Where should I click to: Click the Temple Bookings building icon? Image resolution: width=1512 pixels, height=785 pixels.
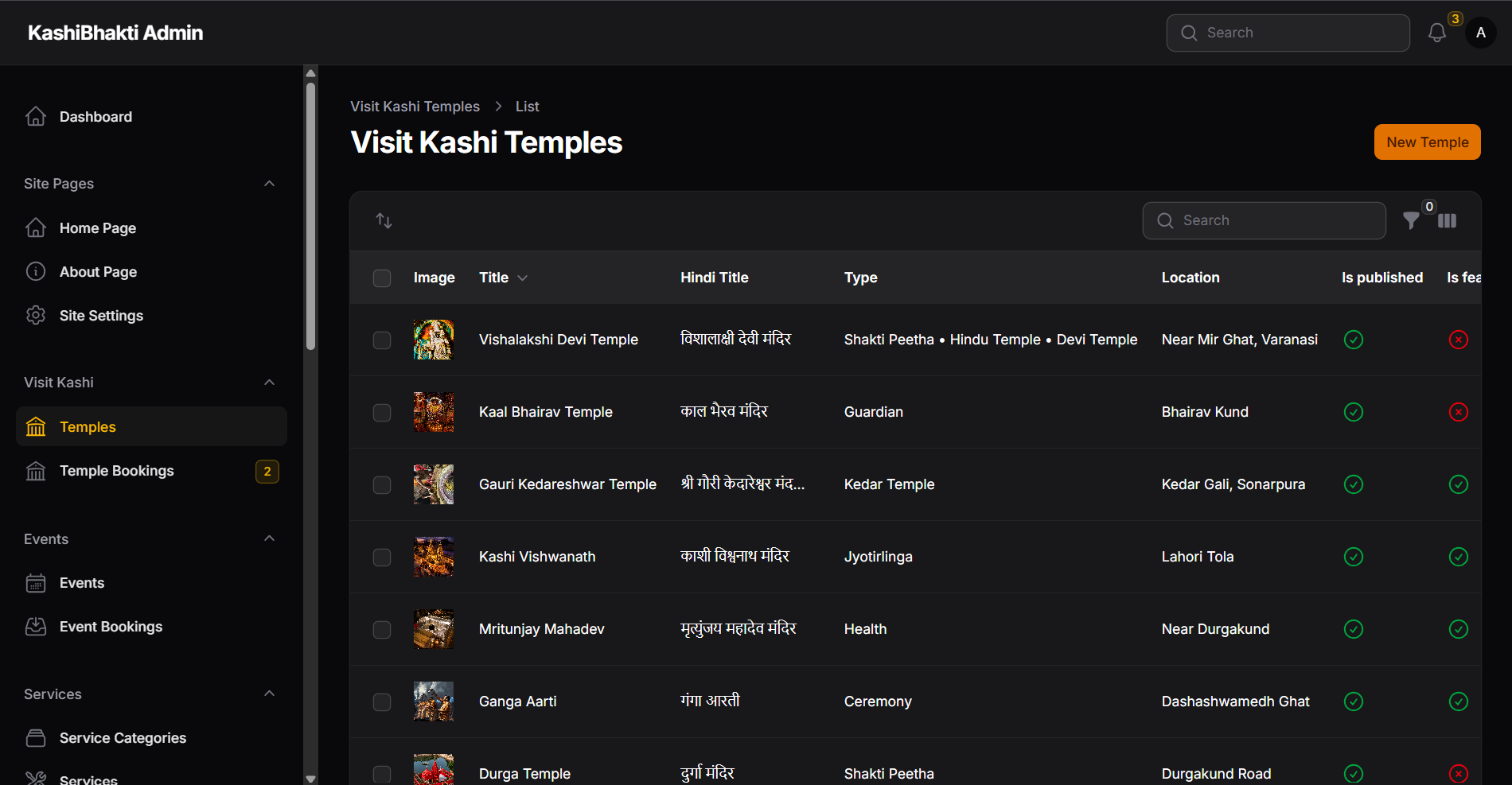[x=36, y=470]
